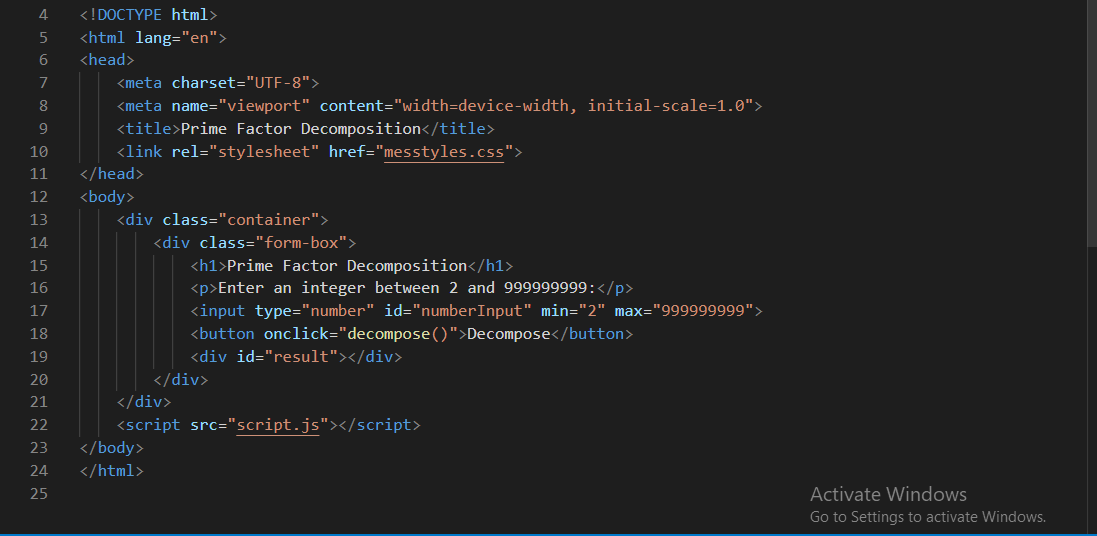Click the h1 heading text on line 15
1097x536 pixels.
click(347, 266)
